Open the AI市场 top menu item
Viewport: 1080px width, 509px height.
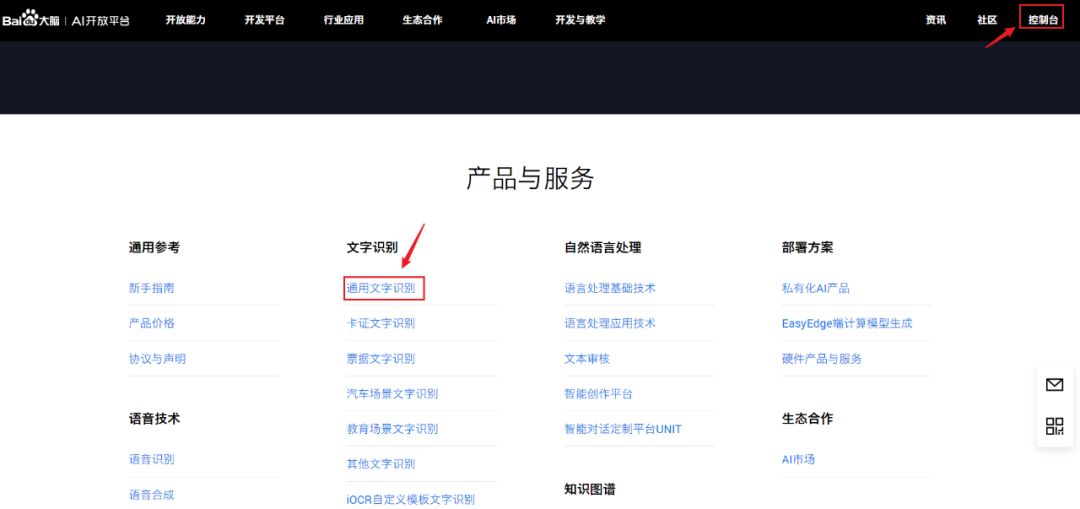point(501,20)
